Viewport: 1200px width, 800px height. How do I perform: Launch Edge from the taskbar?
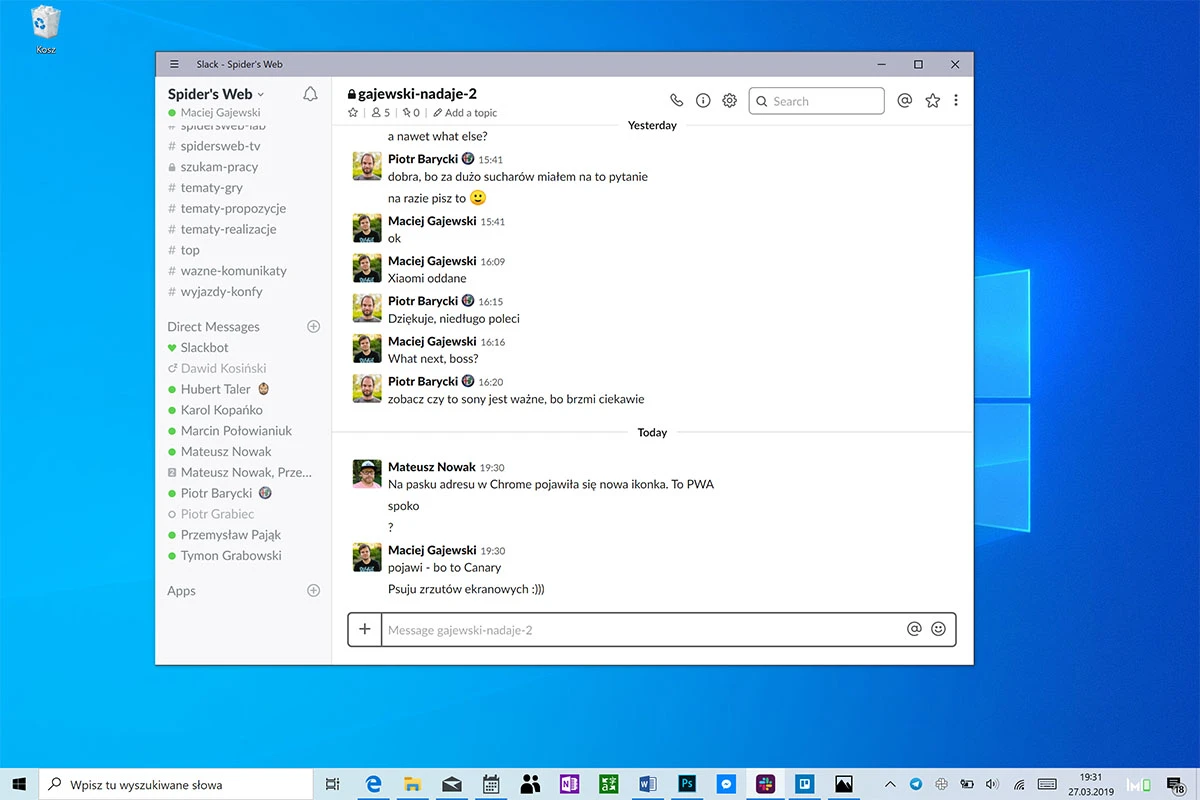[x=374, y=784]
